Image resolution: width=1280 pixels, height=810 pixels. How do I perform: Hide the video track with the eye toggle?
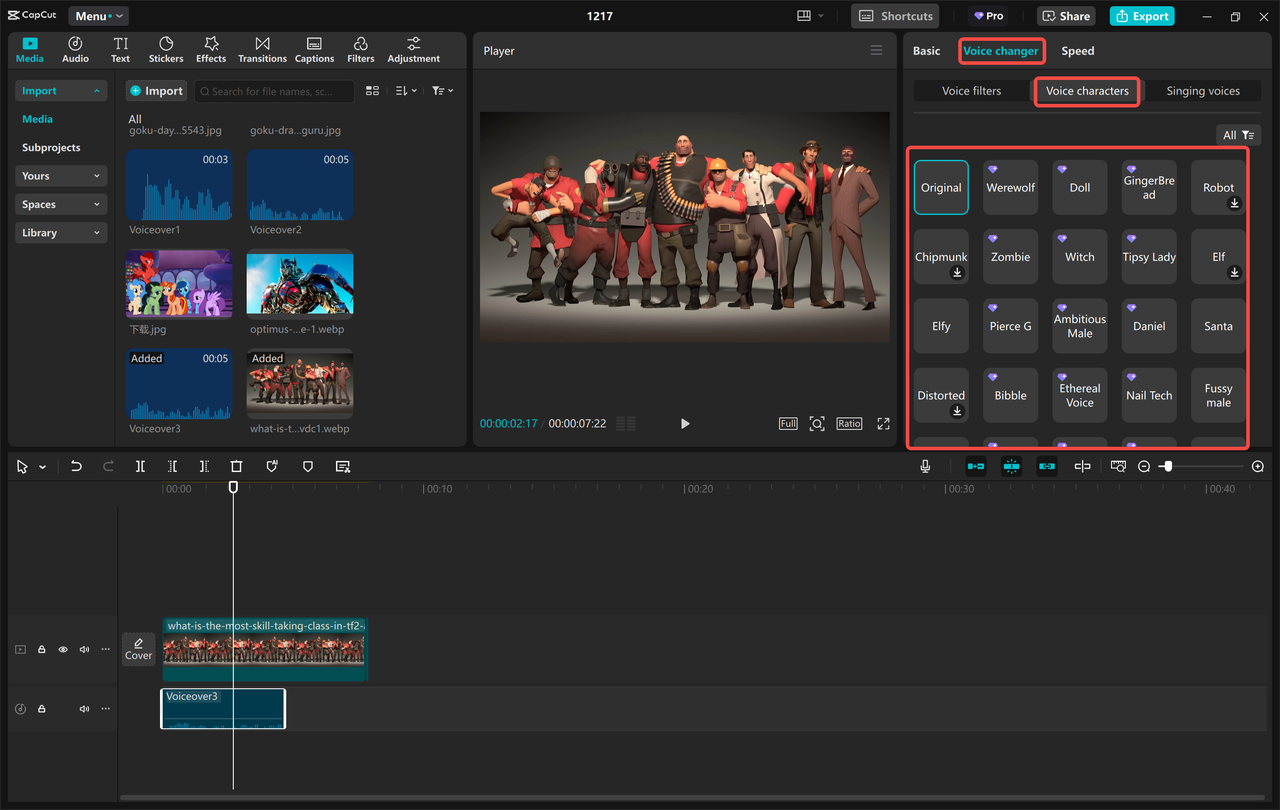[x=62, y=649]
